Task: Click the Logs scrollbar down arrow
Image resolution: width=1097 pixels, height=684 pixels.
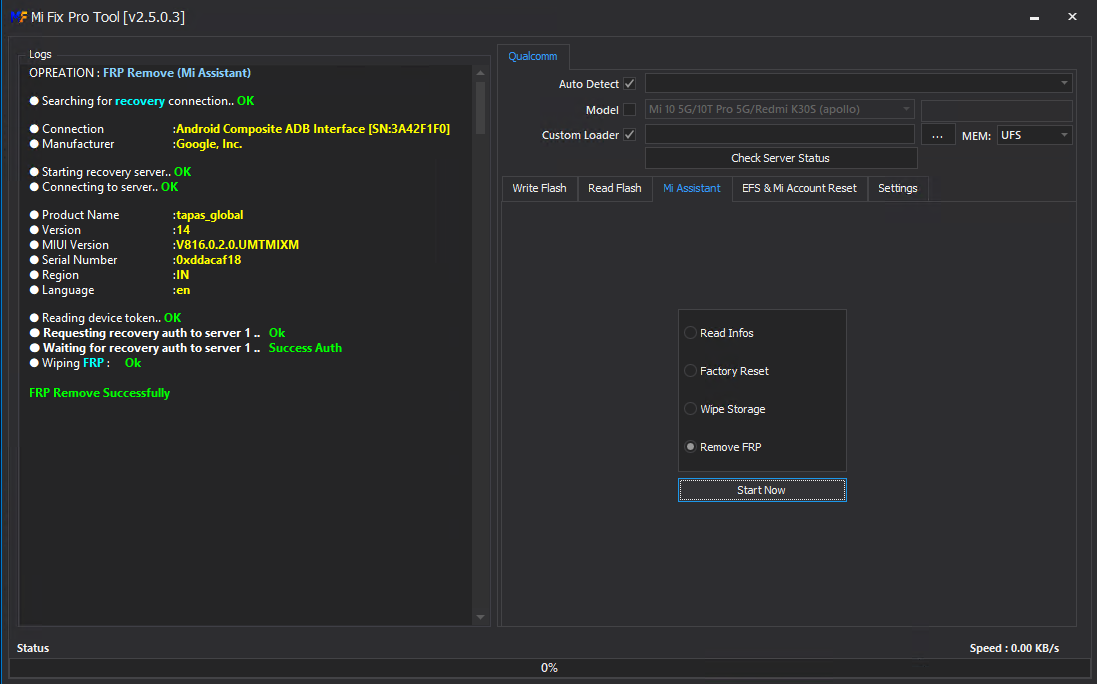Action: click(x=480, y=617)
